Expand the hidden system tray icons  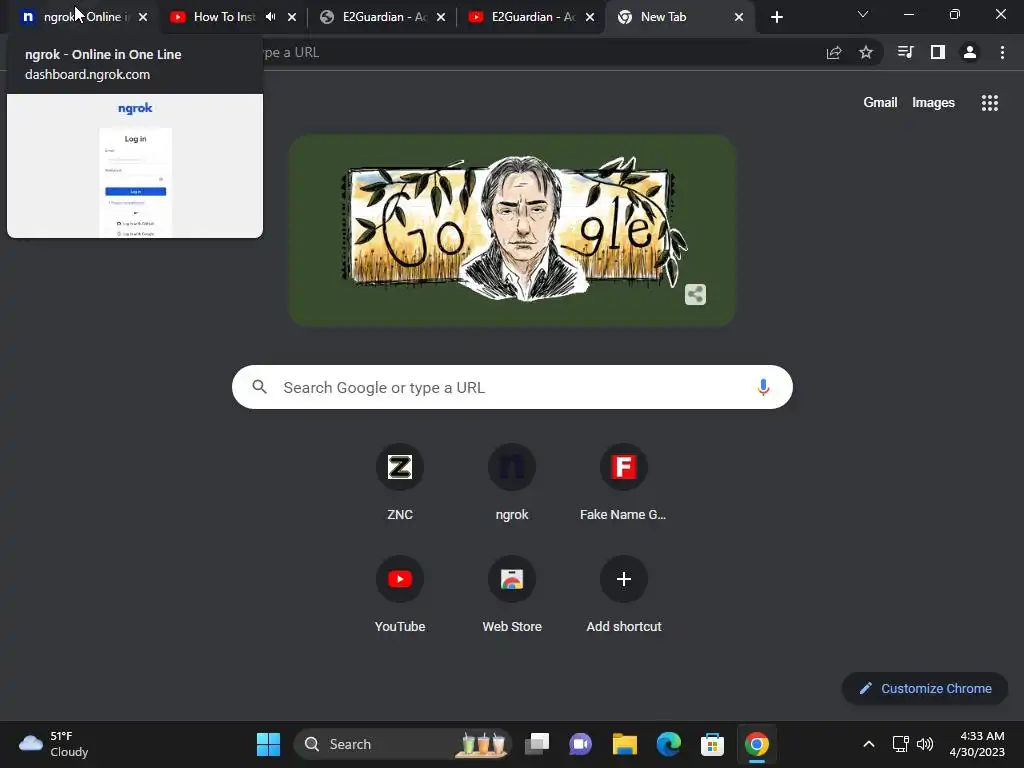(869, 744)
